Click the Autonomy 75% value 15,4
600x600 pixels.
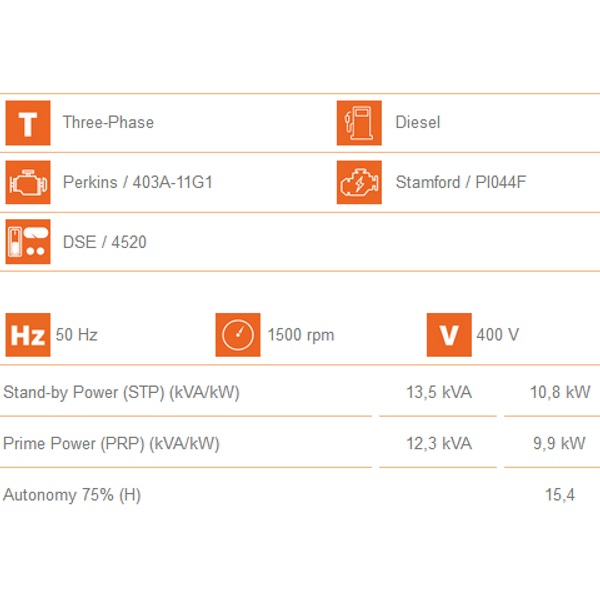point(560,495)
